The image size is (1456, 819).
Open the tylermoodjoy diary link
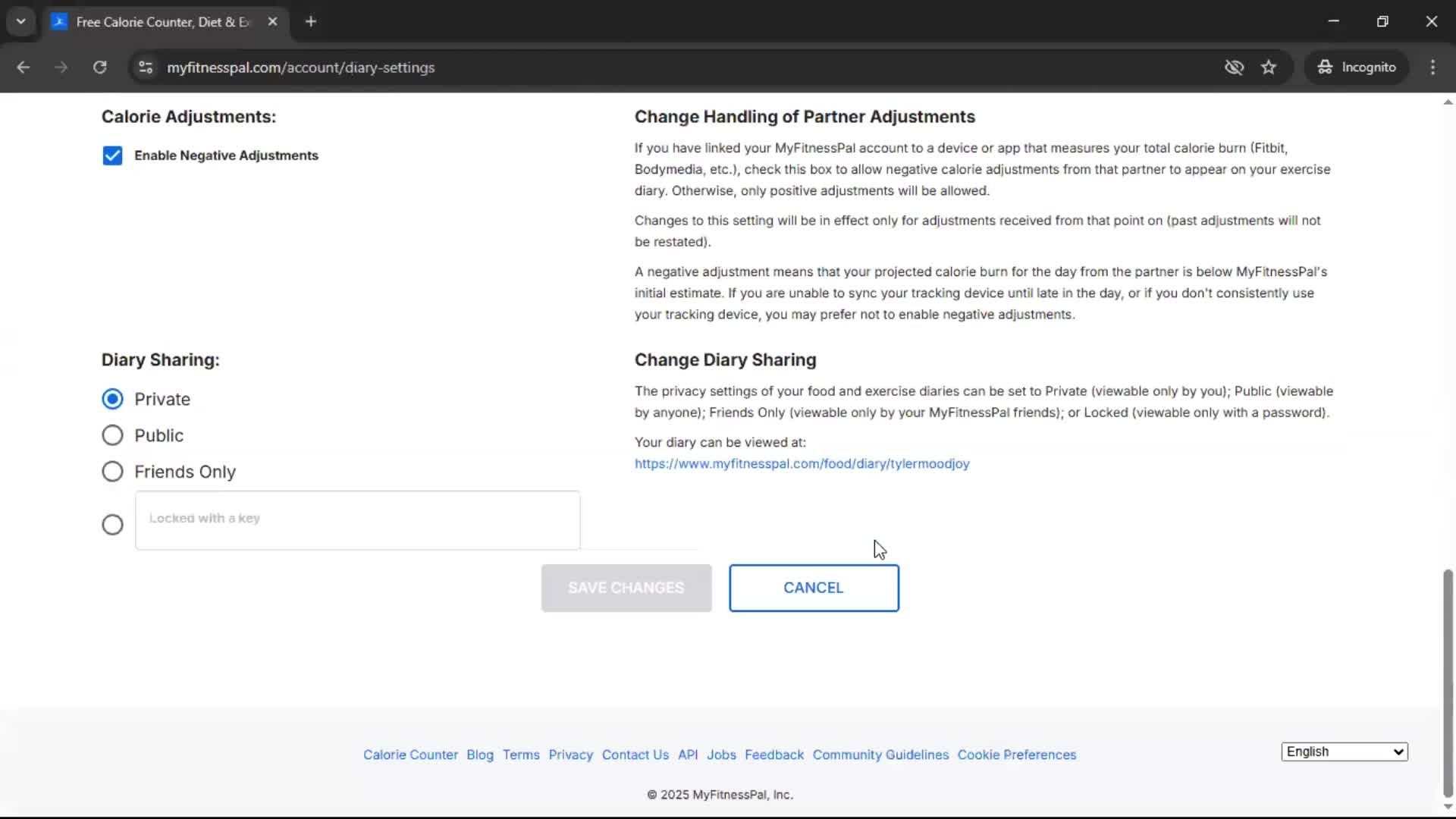coord(802,463)
